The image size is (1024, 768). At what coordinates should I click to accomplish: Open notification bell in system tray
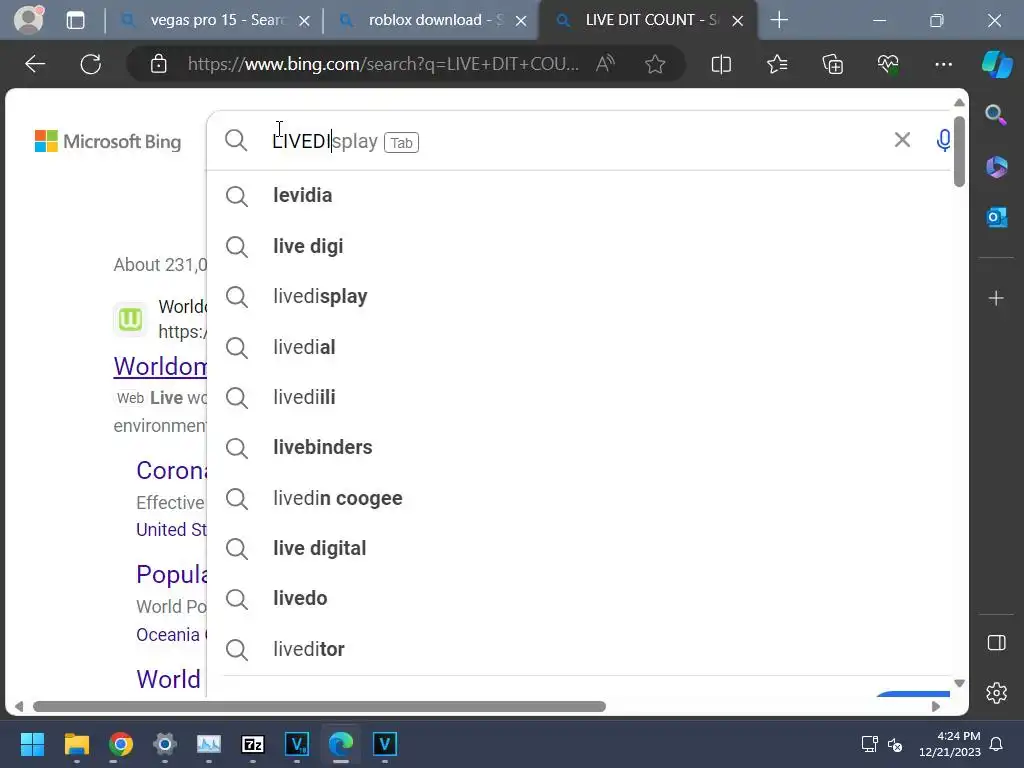tap(997, 744)
